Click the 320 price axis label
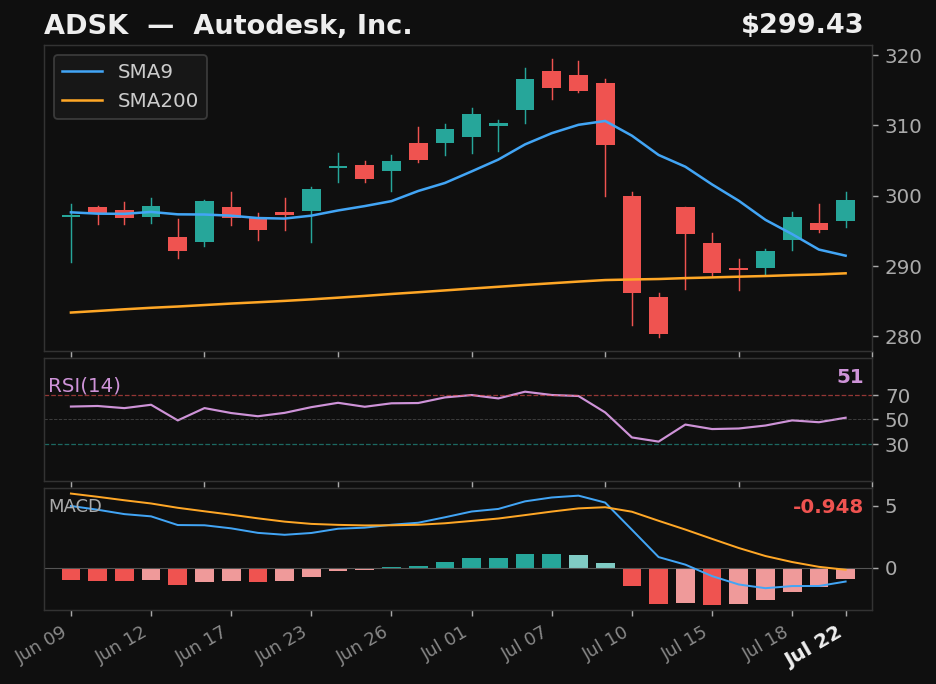Image resolution: width=936 pixels, height=684 pixels. [903, 57]
